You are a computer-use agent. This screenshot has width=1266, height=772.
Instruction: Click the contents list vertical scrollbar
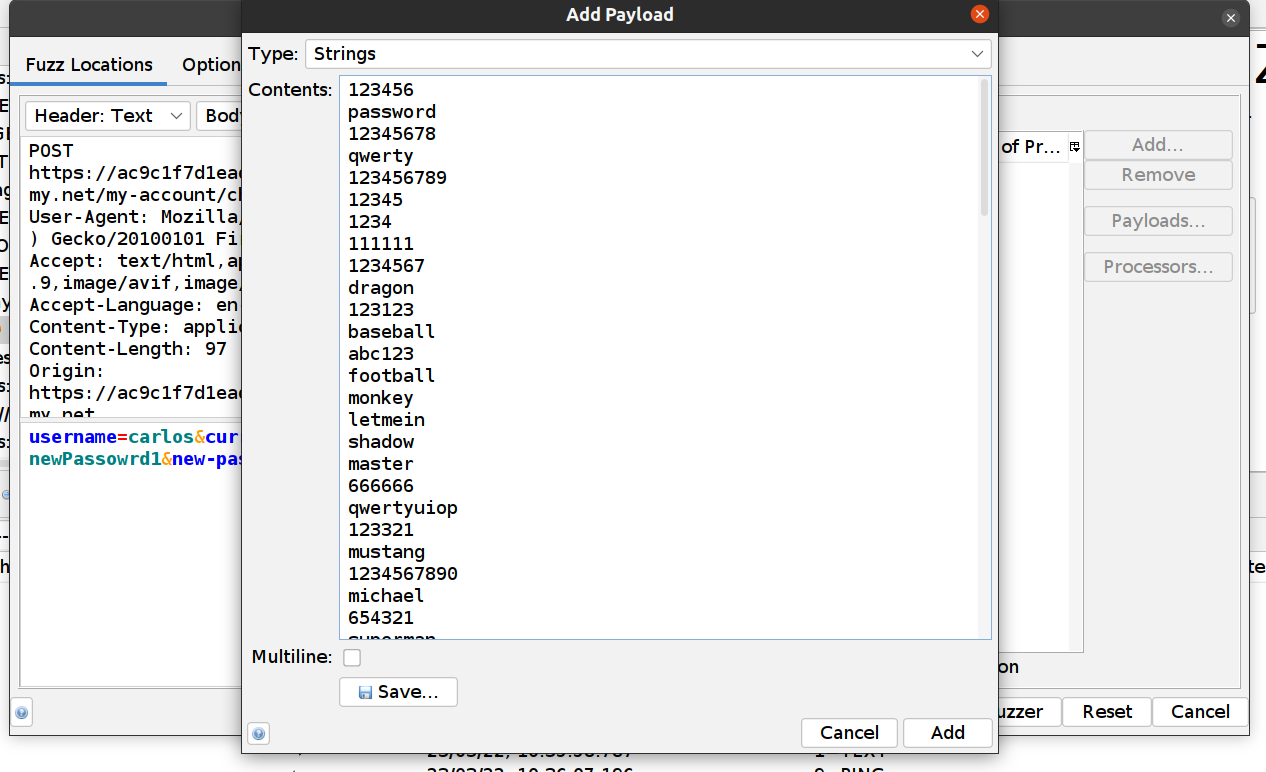(x=984, y=148)
